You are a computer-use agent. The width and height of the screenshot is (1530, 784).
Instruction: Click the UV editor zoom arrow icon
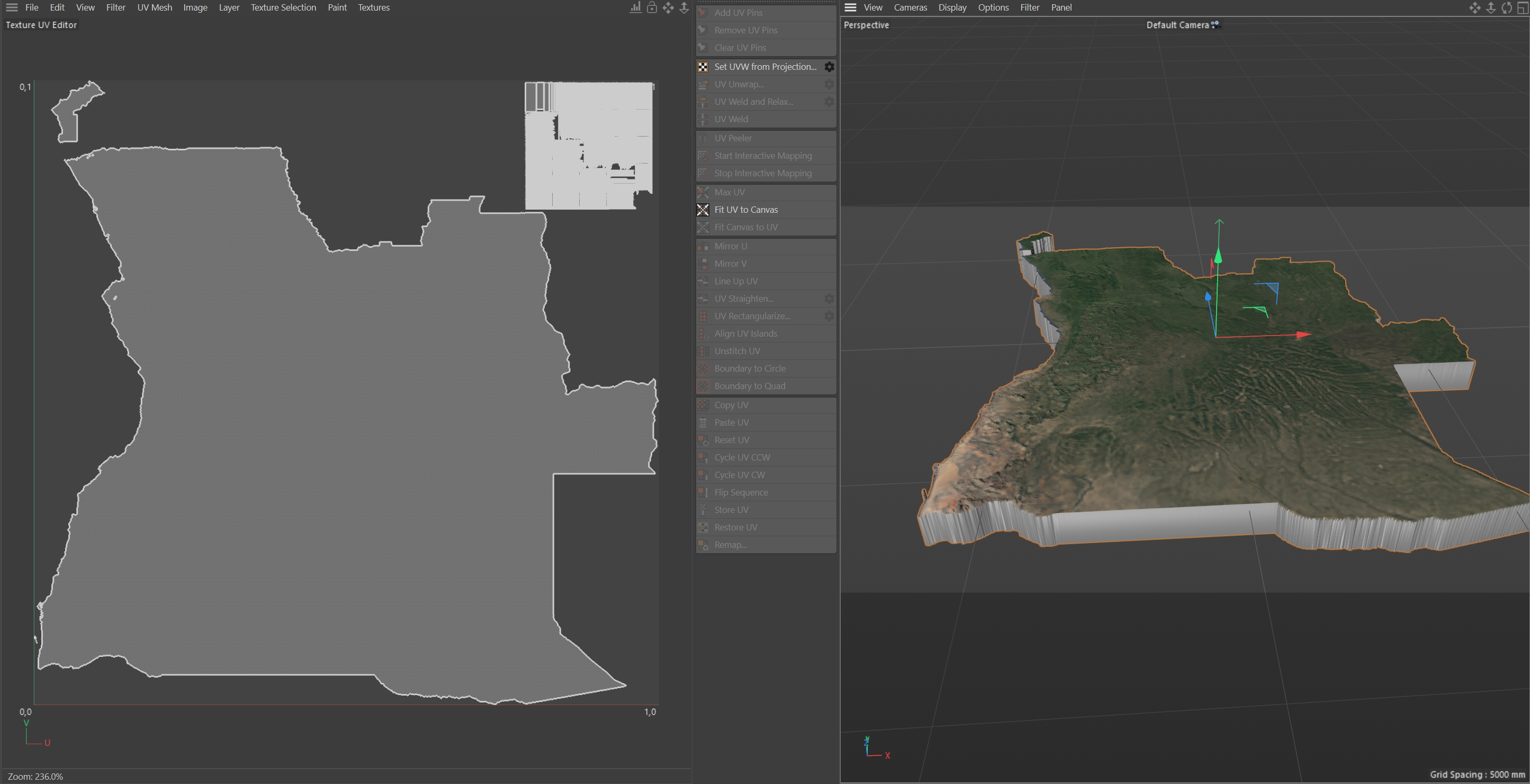684,8
